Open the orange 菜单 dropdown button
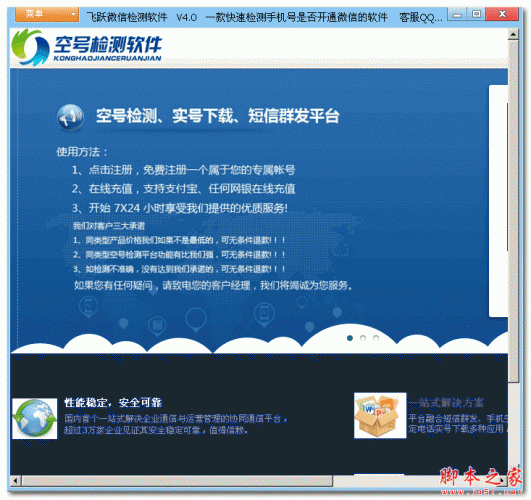531x500 pixels. tap(47, 15)
